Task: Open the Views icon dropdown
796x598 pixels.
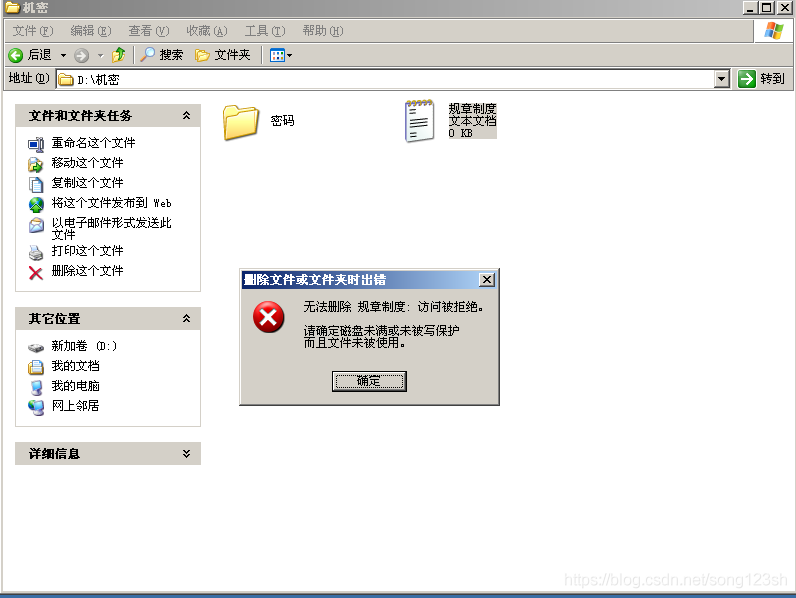Action: point(281,55)
